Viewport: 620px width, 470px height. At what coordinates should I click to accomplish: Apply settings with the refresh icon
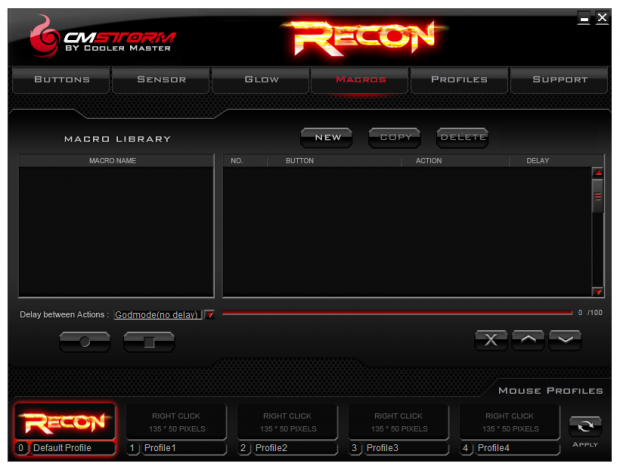[585, 427]
